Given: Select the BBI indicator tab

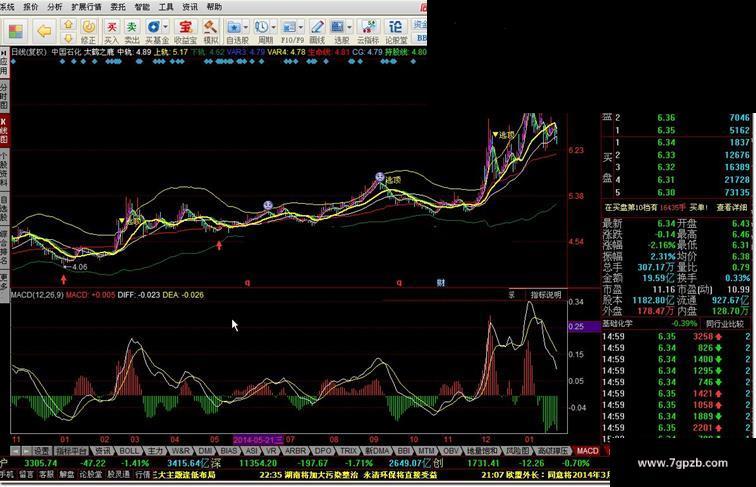Looking at the screenshot, I should [403, 451].
